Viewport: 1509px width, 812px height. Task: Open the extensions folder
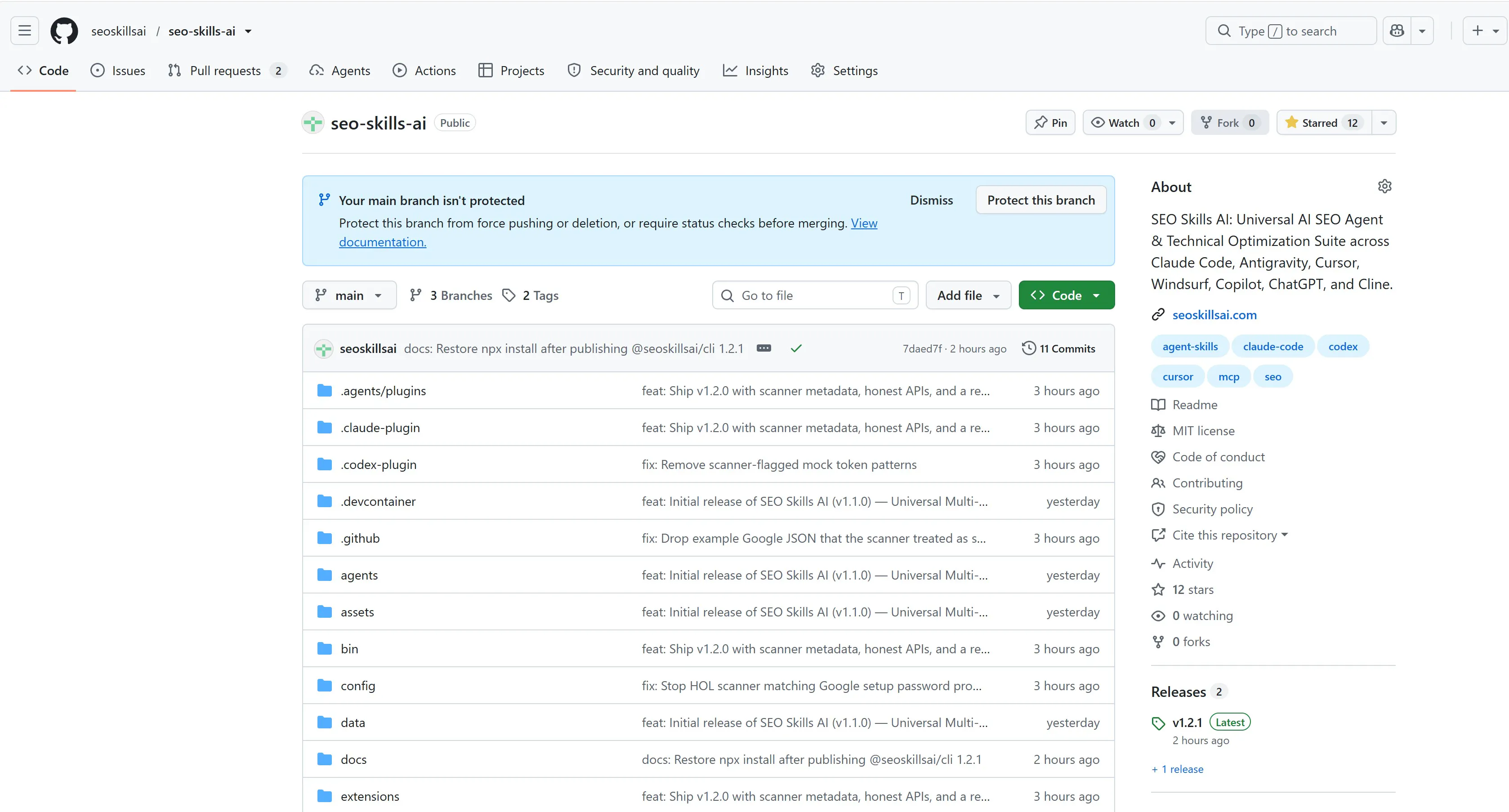[x=370, y=797]
